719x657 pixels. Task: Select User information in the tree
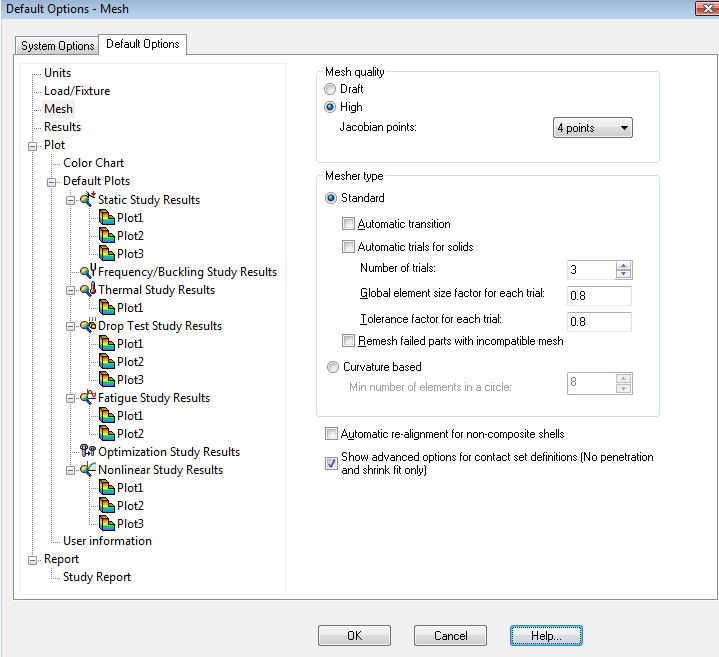pos(107,541)
